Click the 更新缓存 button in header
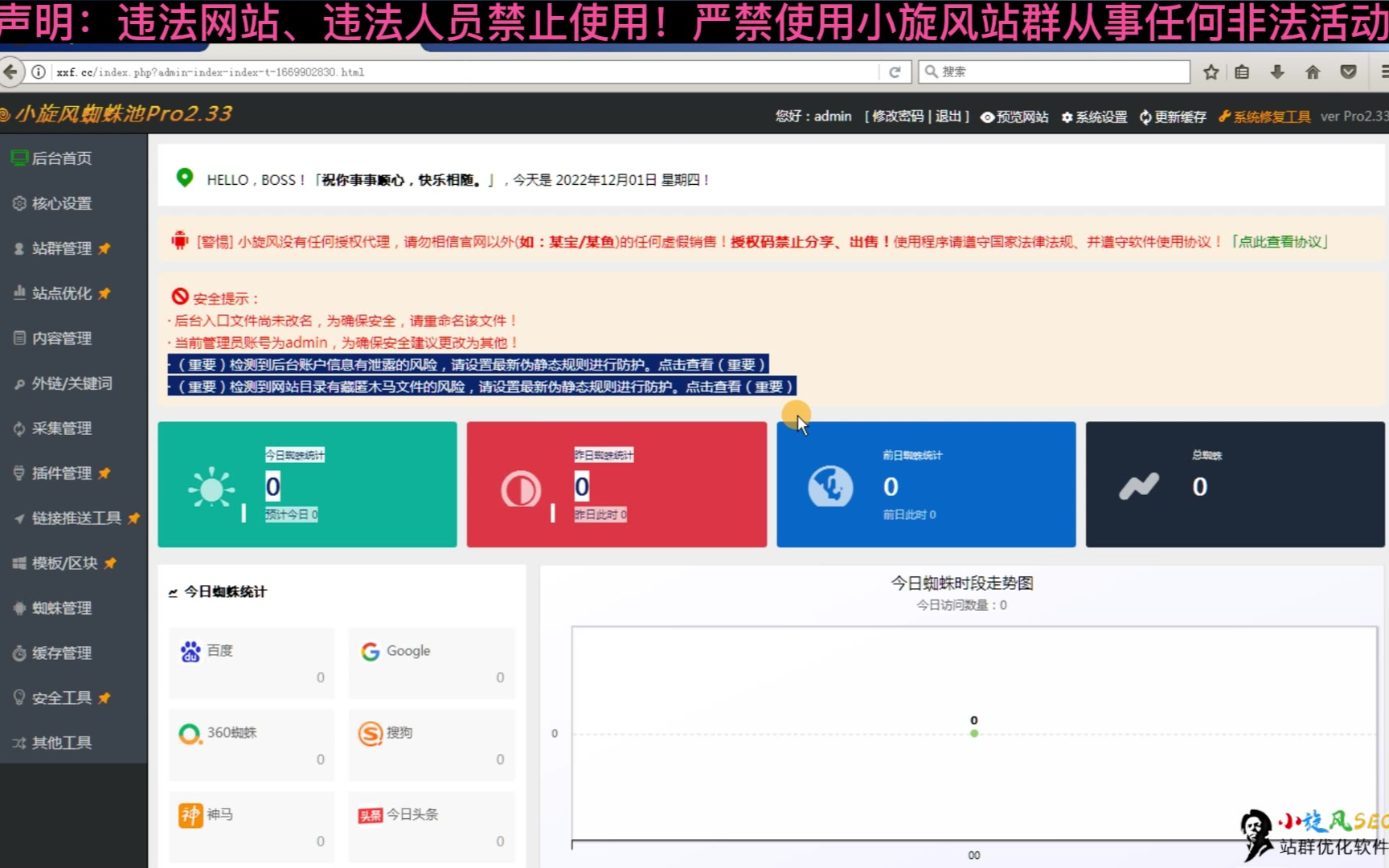This screenshot has height=868, width=1389. click(1173, 117)
